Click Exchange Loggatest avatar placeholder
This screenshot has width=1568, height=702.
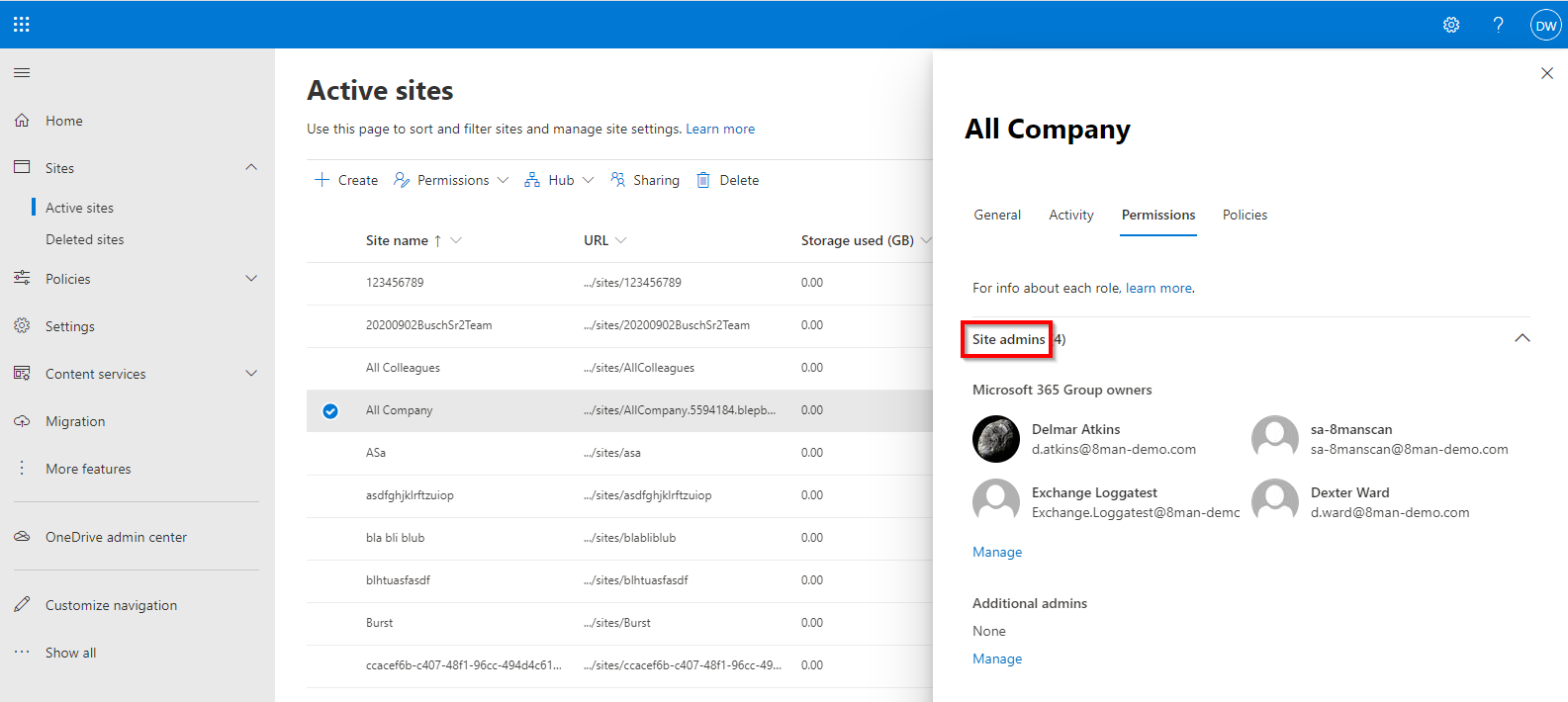pos(996,502)
